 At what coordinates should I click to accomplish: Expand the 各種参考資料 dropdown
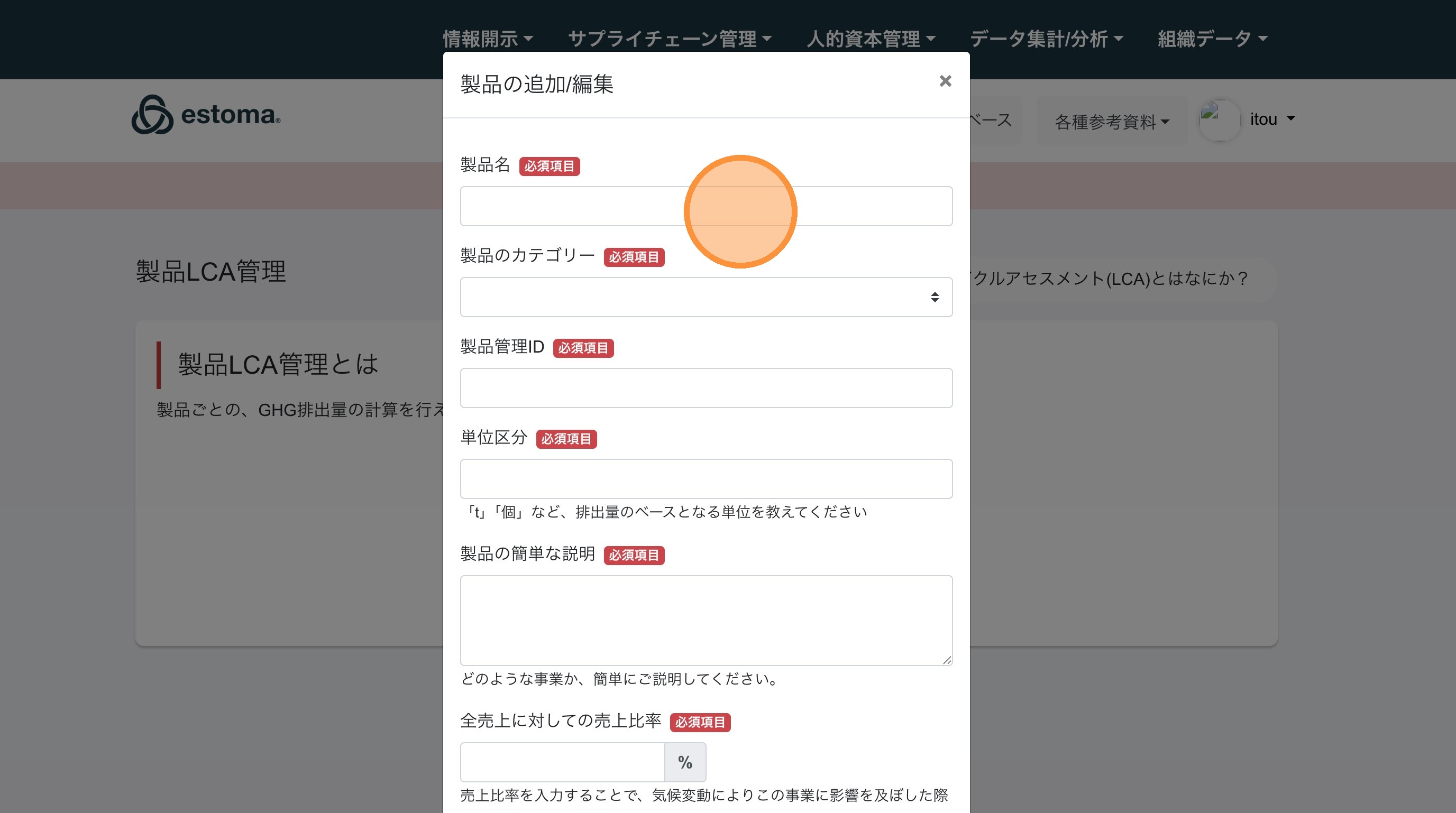(1111, 122)
